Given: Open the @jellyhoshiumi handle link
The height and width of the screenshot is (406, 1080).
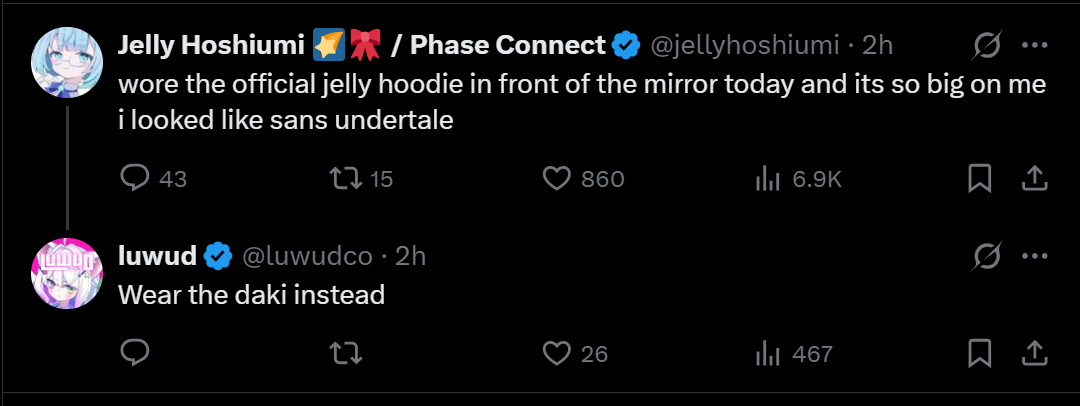Looking at the screenshot, I should click(x=746, y=45).
